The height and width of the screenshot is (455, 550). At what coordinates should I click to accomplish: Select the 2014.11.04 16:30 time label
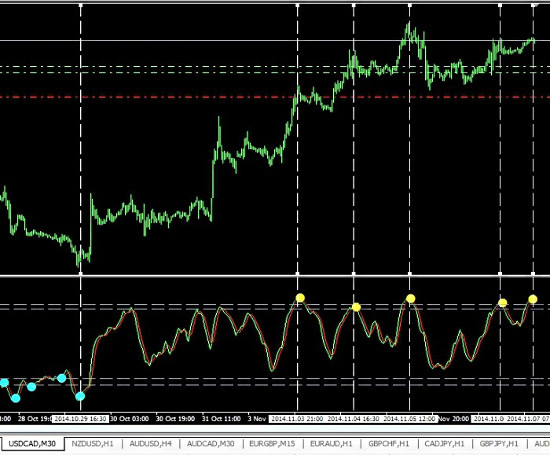tap(353, 419)
